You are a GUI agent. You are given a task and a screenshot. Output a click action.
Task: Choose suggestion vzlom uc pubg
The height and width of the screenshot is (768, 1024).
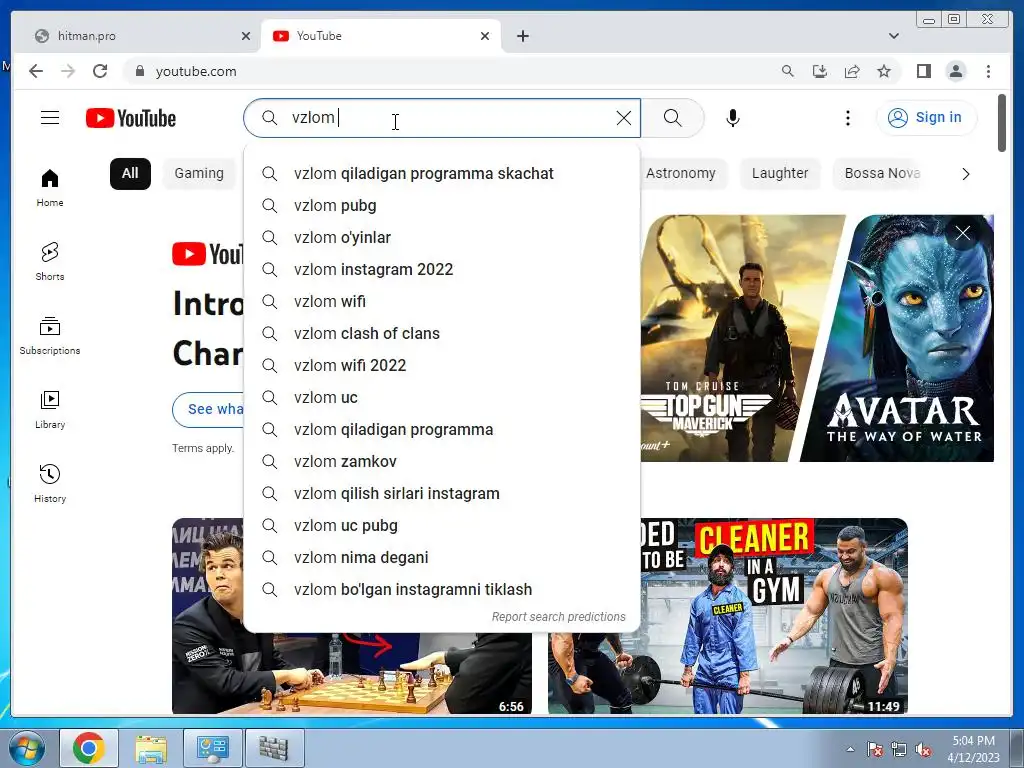(442, 525)
